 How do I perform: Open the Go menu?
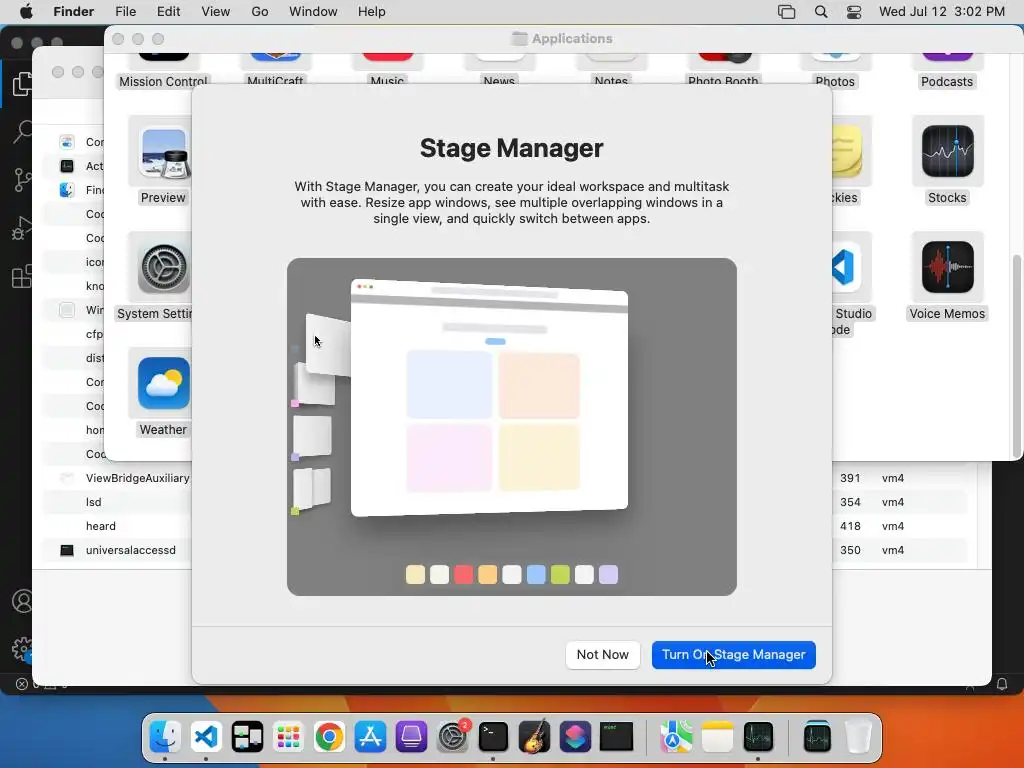259,12
